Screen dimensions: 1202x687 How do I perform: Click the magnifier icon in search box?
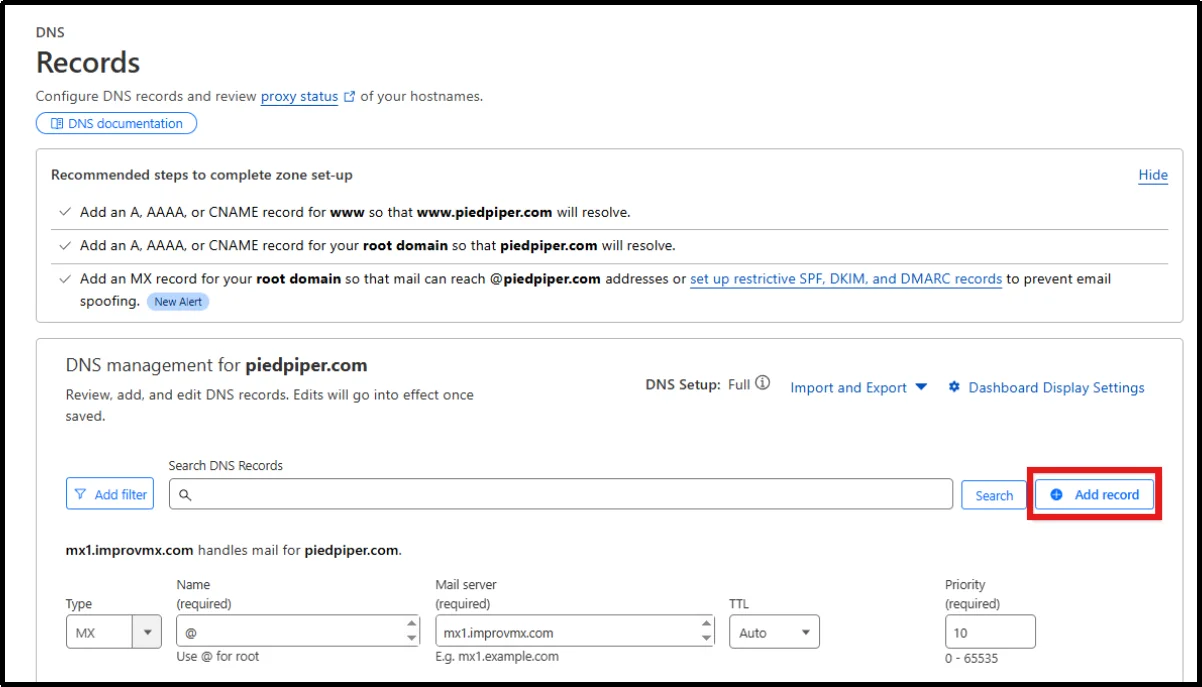pyautogui.click(x=185, y=495)
